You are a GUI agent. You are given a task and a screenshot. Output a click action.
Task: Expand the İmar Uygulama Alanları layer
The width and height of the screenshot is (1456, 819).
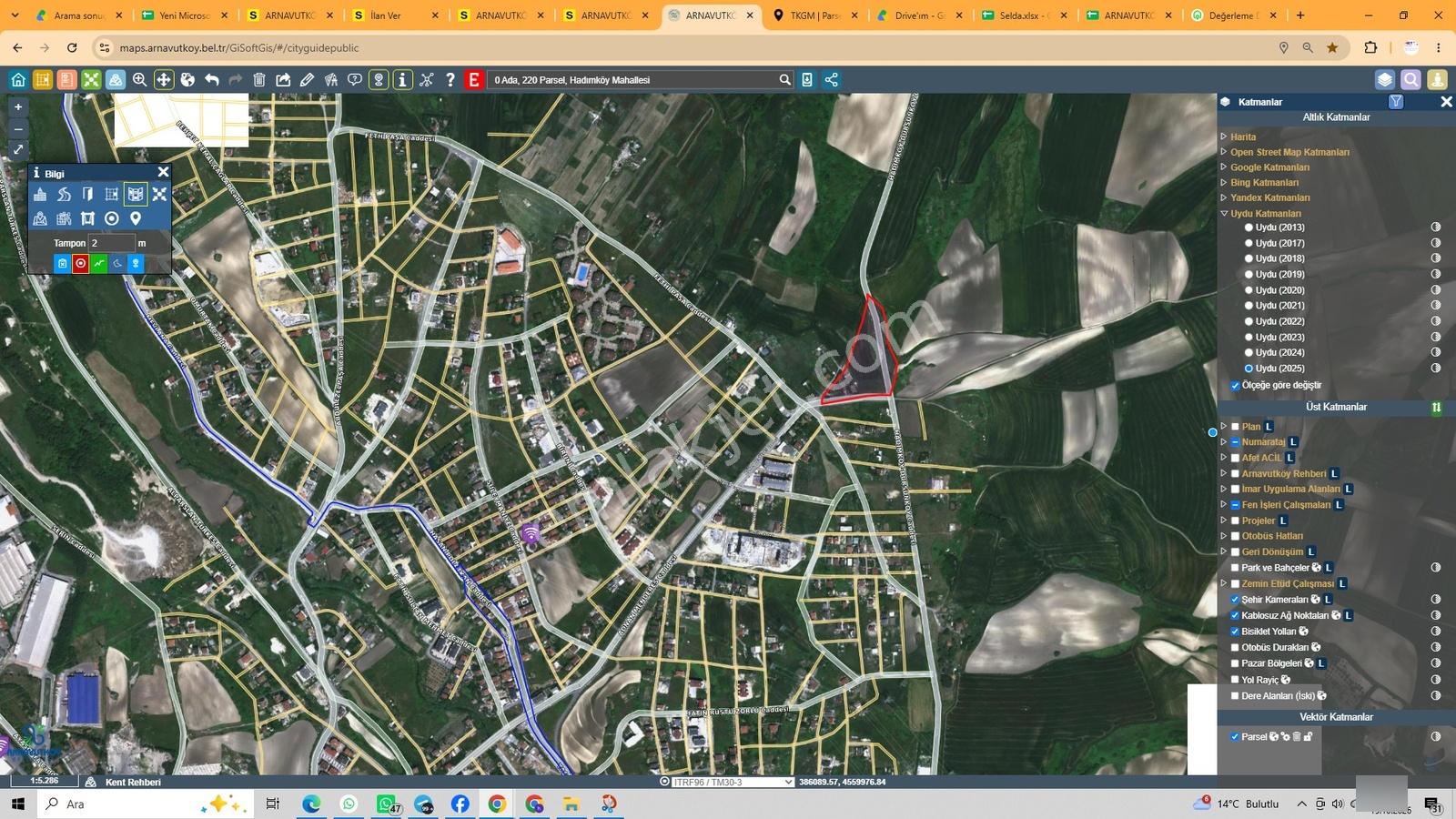(1224, 489)
